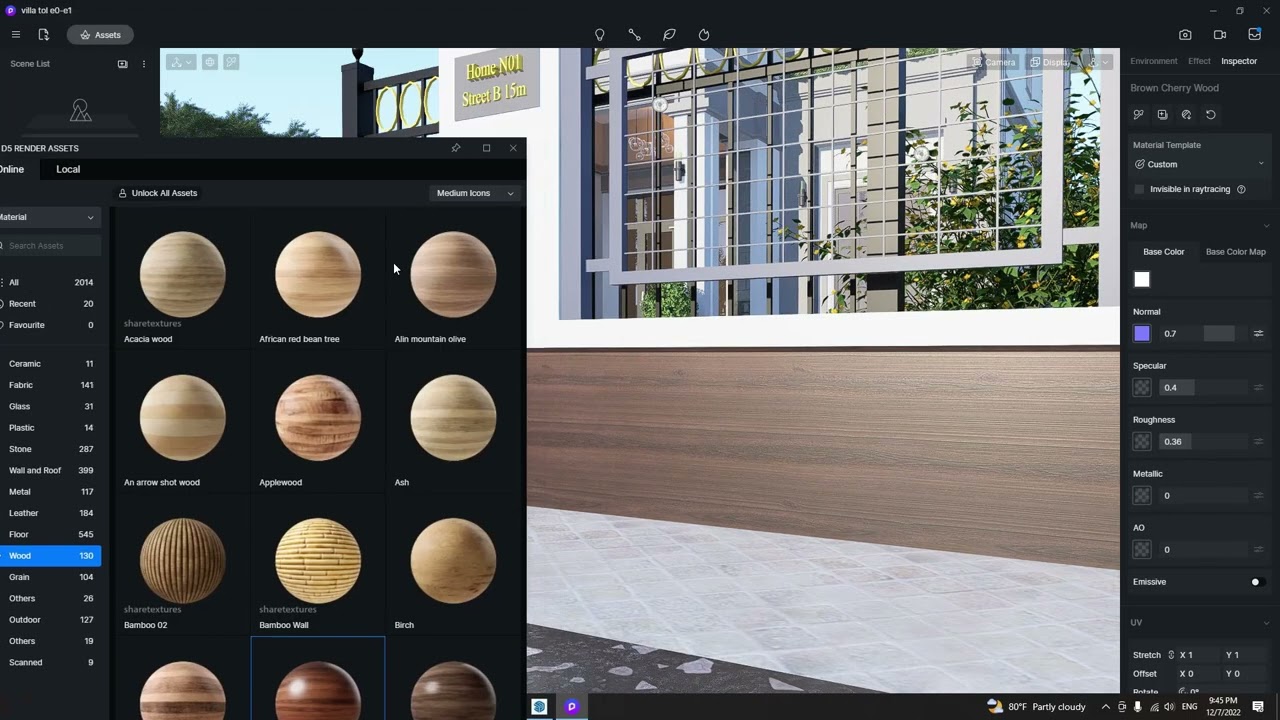Toggle the Emissive switch
The image size is (1280, 720).
point(1258,582)
